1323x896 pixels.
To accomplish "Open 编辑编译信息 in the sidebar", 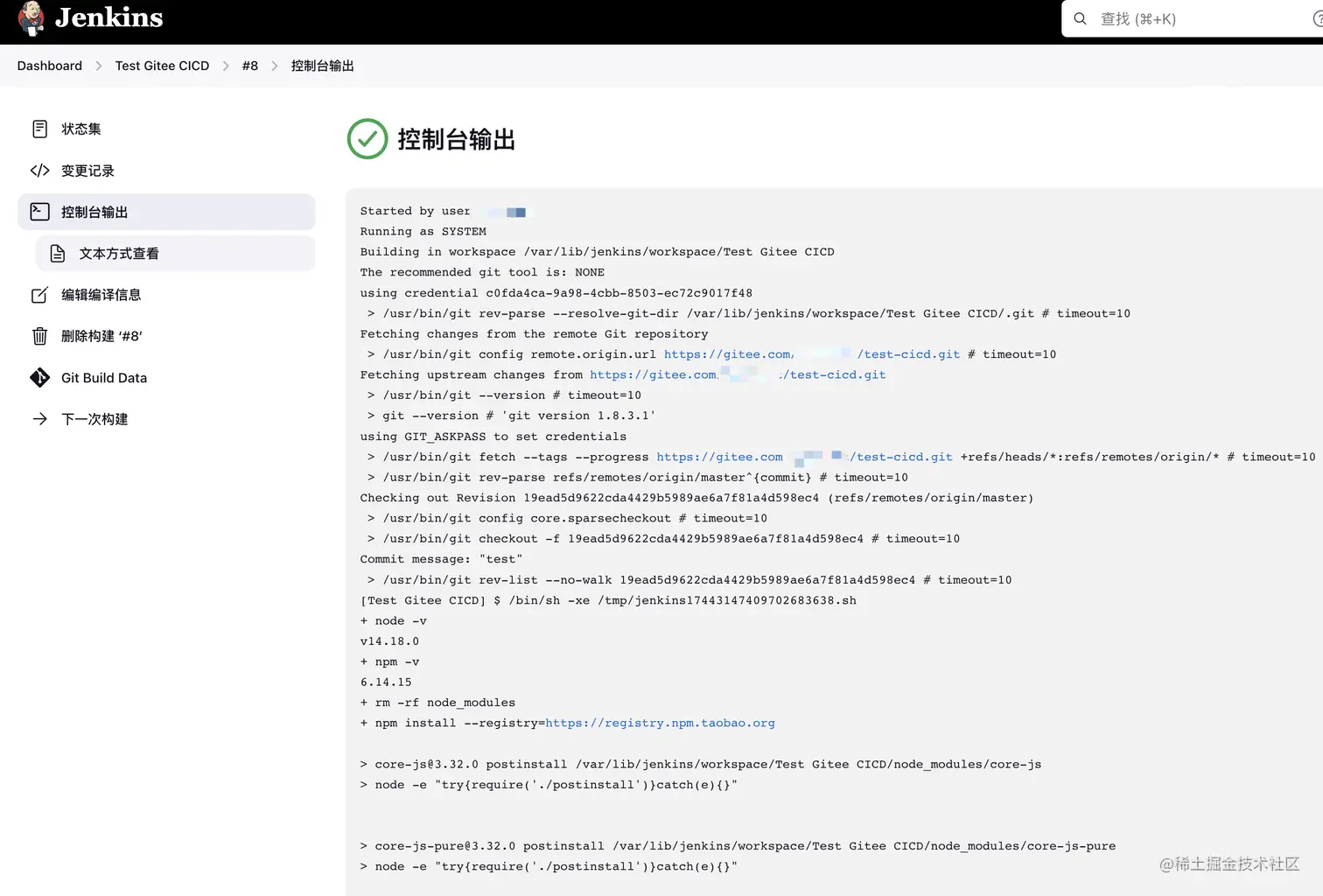I will pos(166,295).
